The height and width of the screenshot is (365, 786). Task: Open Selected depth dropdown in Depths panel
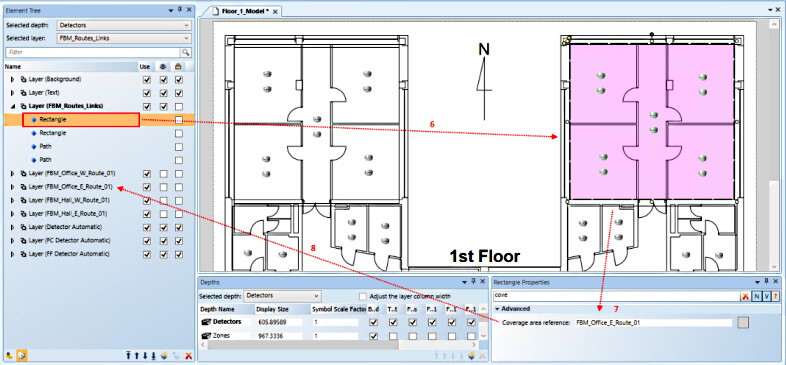282,296
